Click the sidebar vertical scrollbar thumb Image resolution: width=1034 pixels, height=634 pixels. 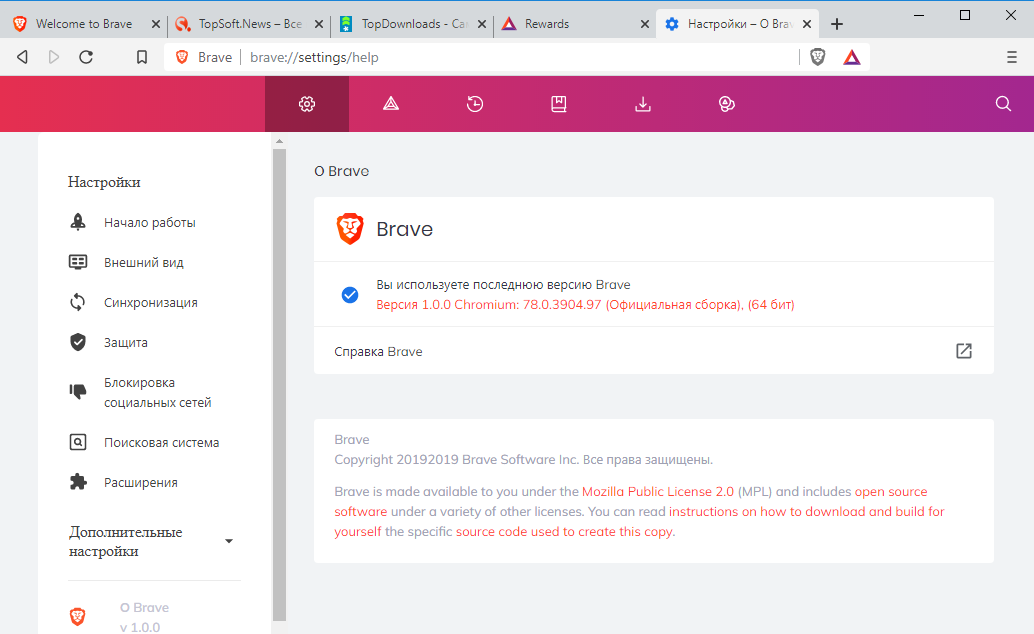(280, 385)
